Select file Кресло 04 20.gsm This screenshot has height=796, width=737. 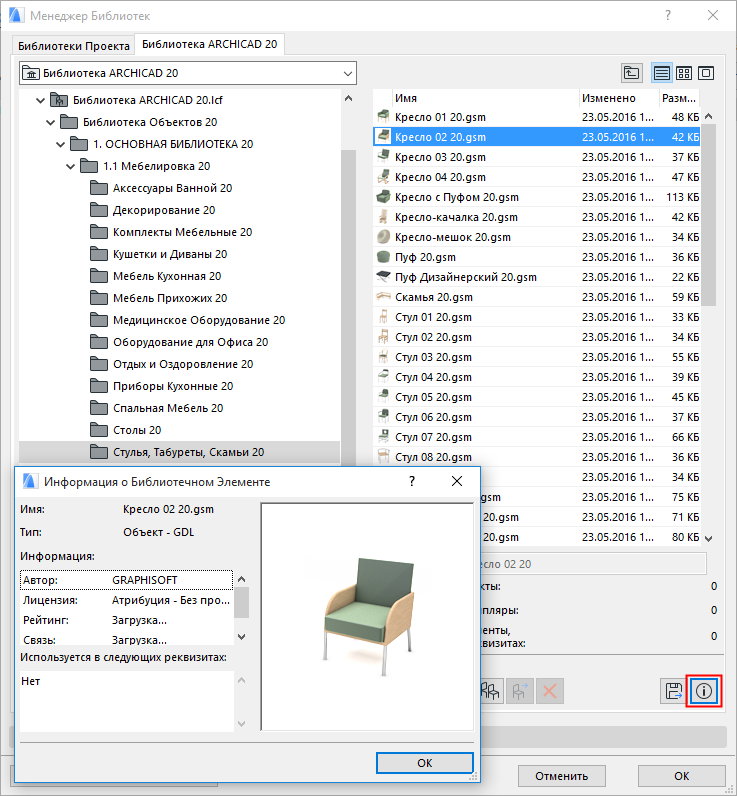point(537,177)
